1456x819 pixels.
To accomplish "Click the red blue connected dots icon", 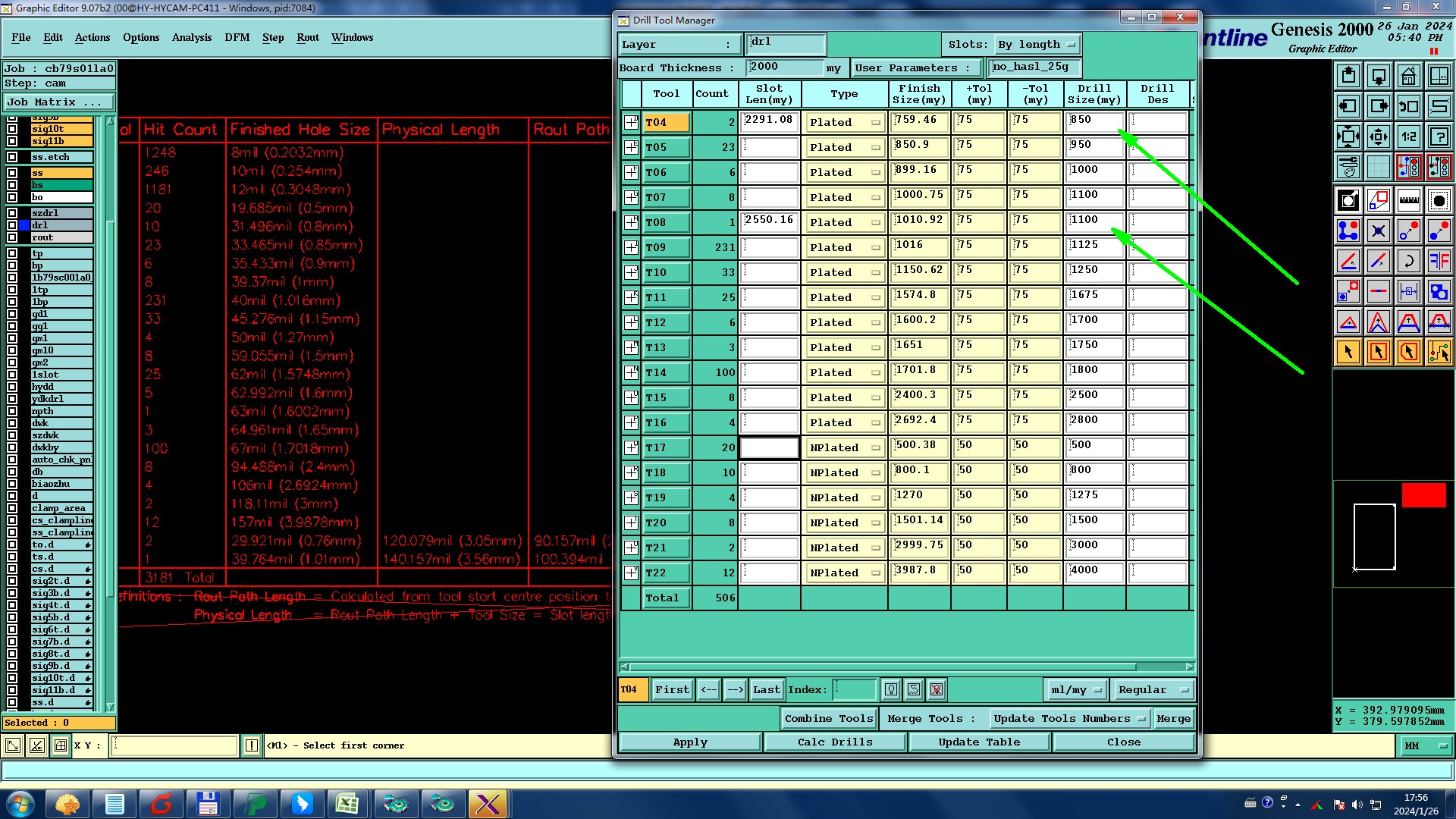I will [1348, 231].
